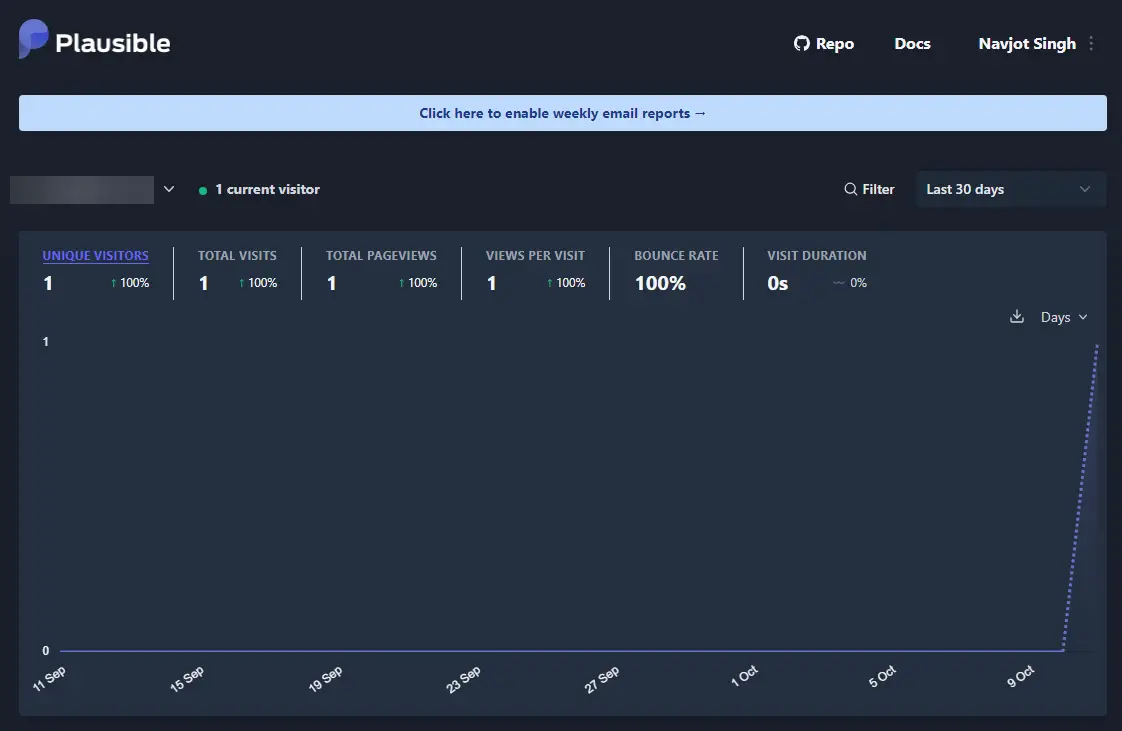Click the weekly email reports banner
This screenshot has width=1122, height=731.
562,113
